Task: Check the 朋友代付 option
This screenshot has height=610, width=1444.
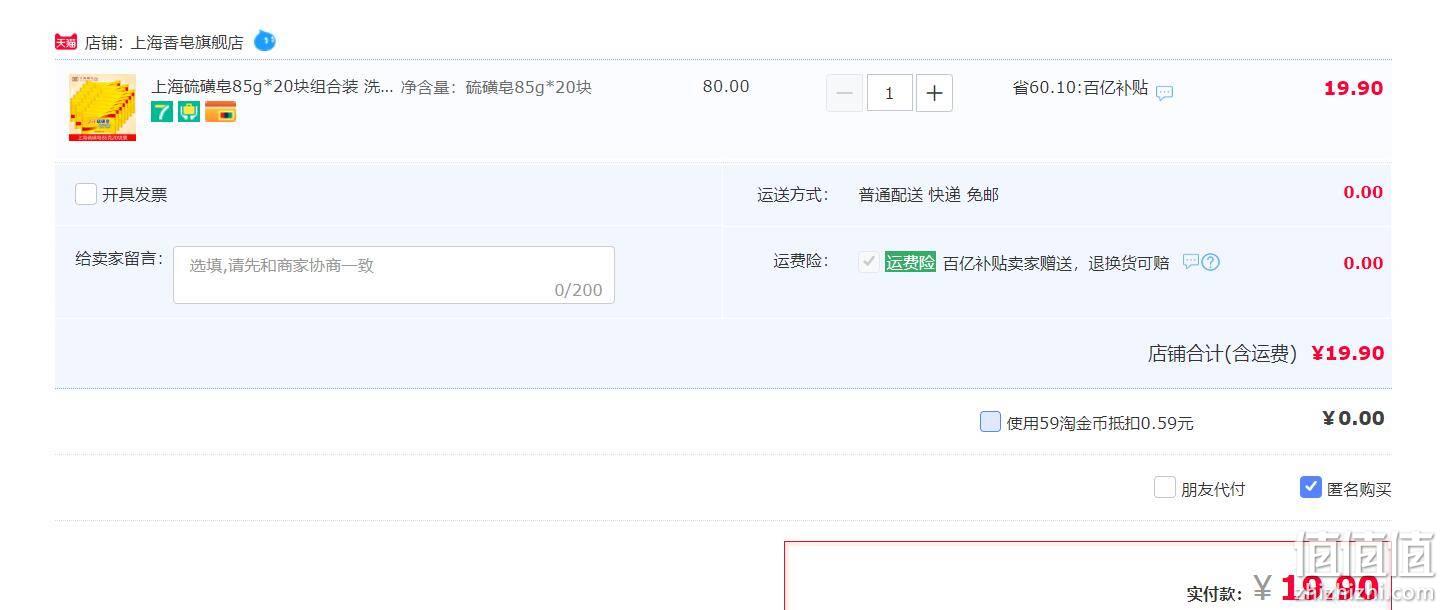Action: point(1164,487)
